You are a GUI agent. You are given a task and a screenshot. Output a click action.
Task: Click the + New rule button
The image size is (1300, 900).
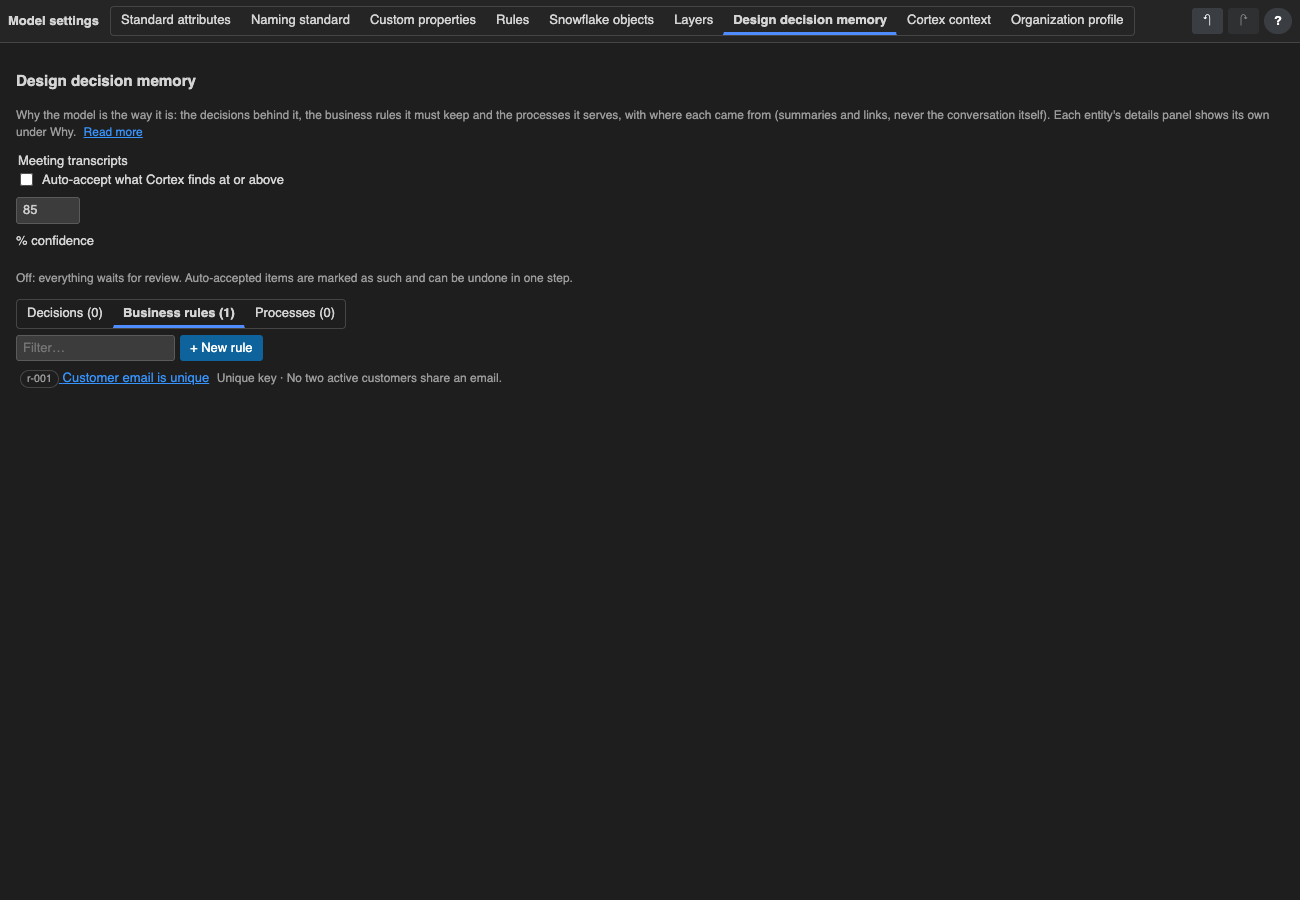tap(221, 348)
